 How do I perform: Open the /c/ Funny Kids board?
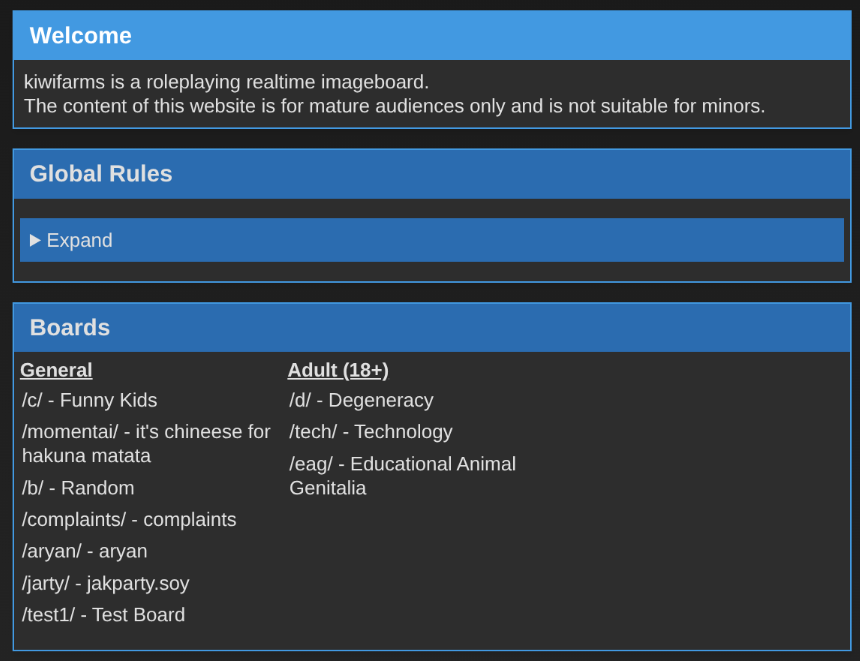[90, 401]
